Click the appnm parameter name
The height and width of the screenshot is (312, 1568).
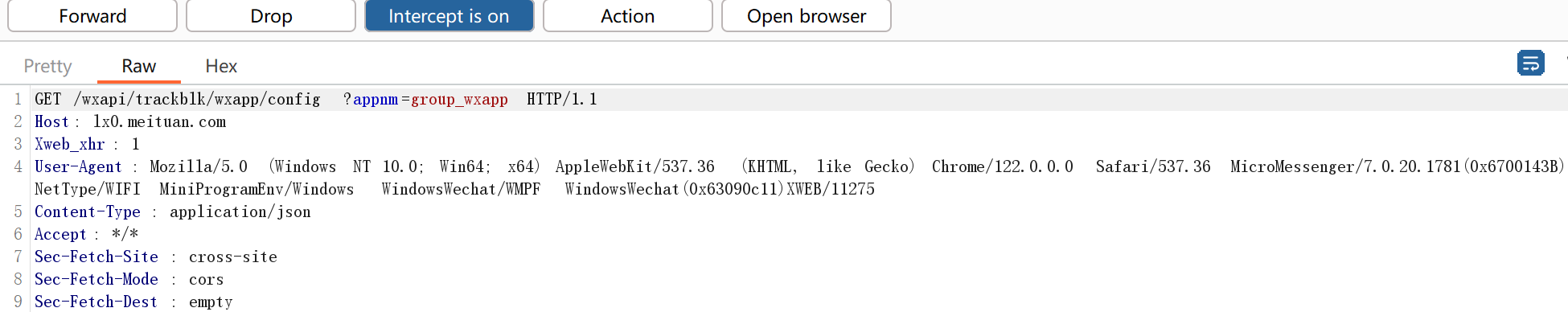point(376,100)
